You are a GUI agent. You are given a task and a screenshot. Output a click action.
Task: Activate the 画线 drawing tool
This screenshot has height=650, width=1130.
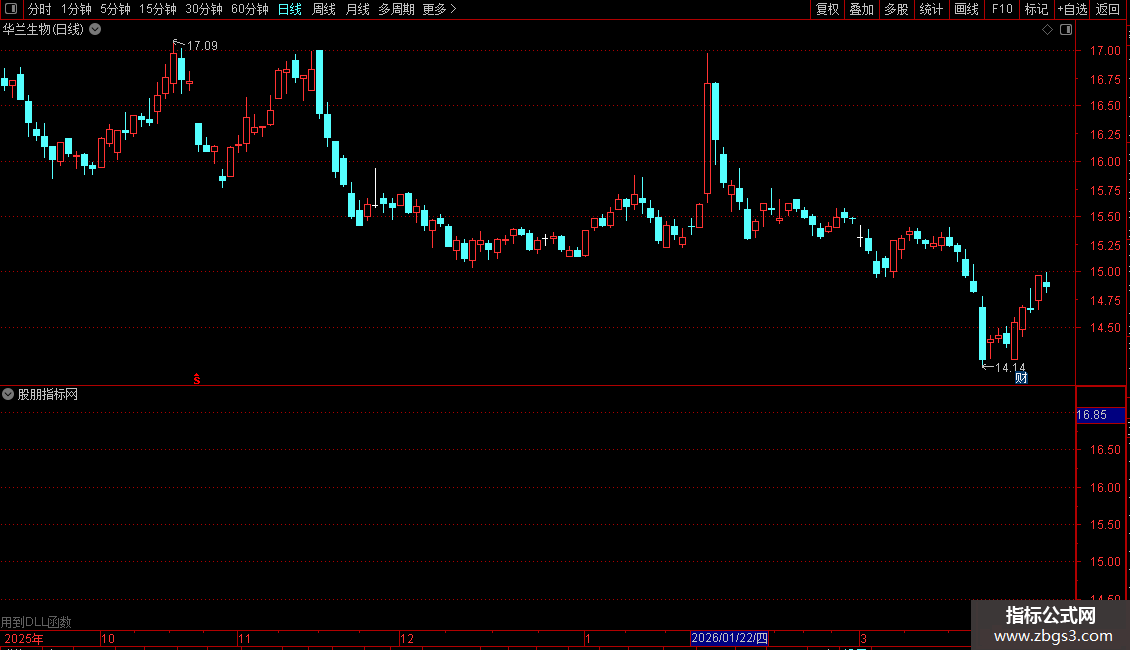(x=966, y=9)
